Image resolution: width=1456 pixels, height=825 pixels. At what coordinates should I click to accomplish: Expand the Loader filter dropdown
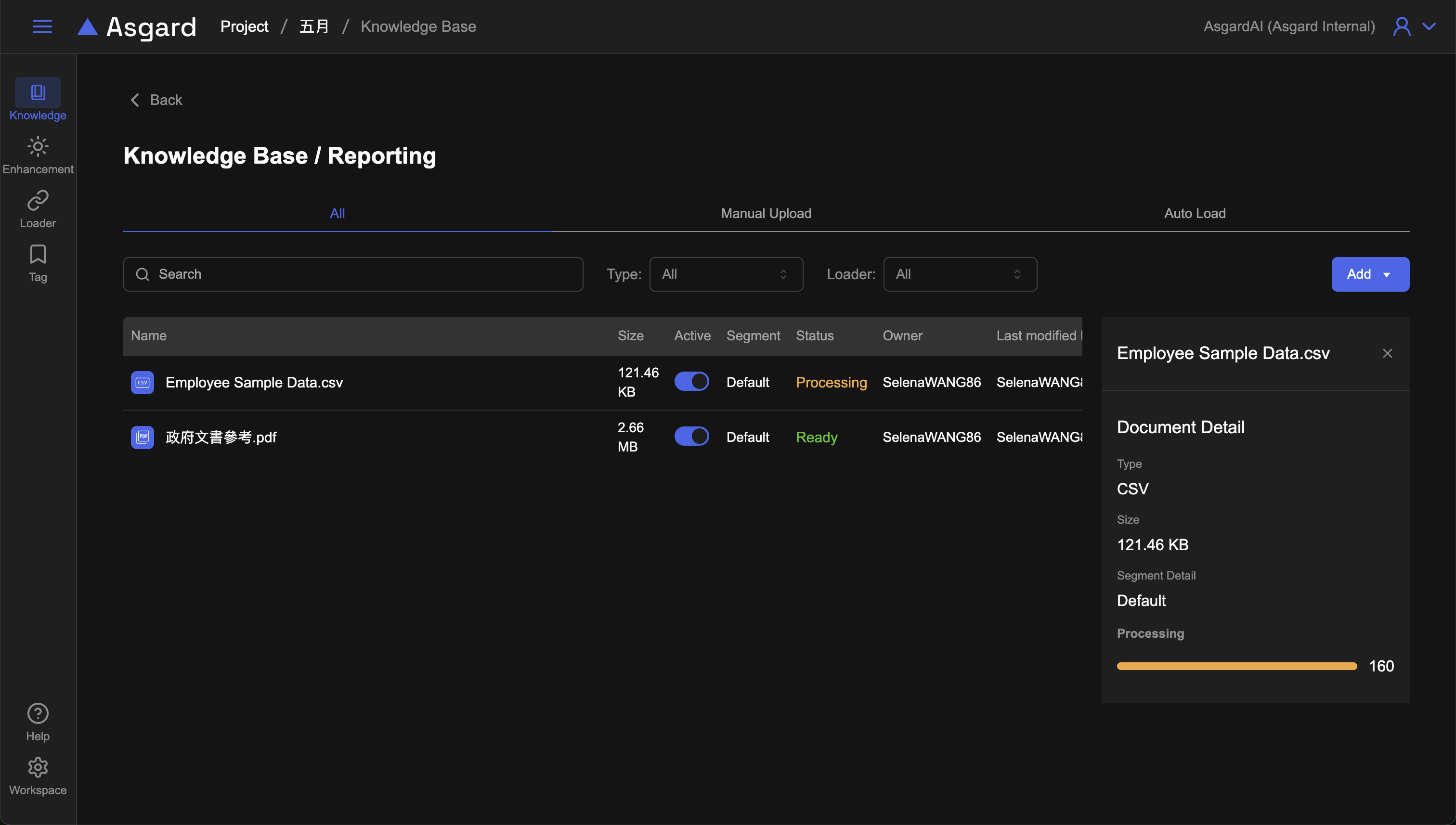click(960, 274)
